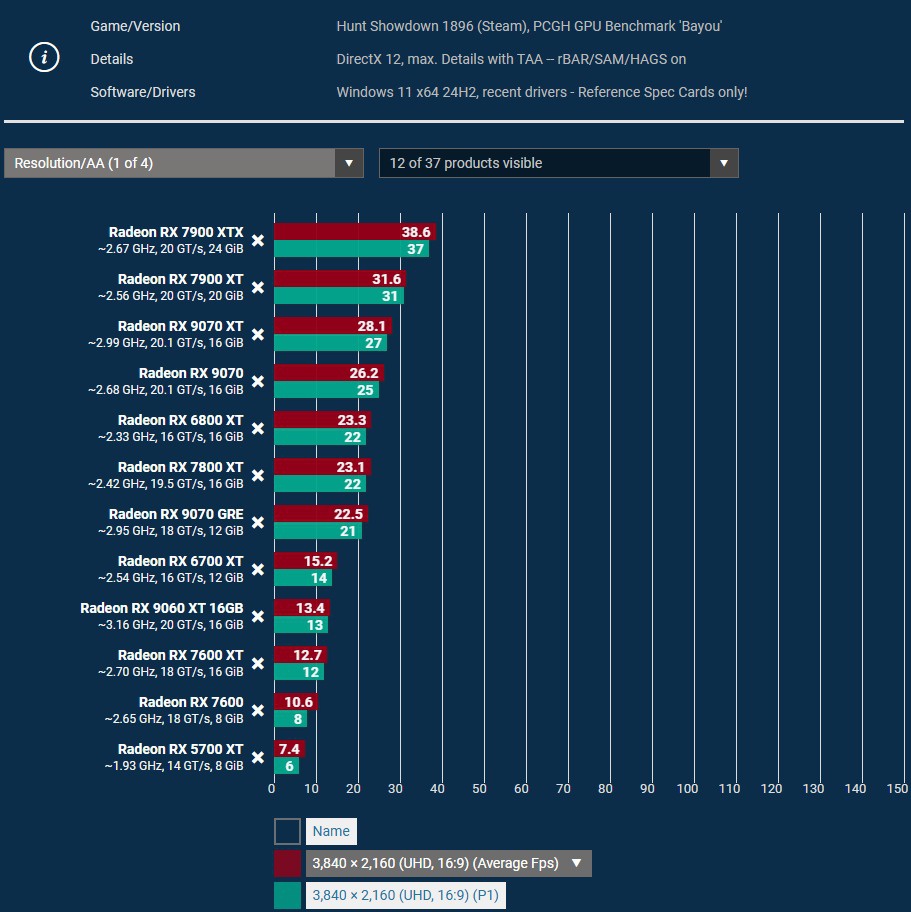Click the 7.4 average fps bar
Image resolution: width=911 pixels, height=912 pixels.
click(289, 749)
